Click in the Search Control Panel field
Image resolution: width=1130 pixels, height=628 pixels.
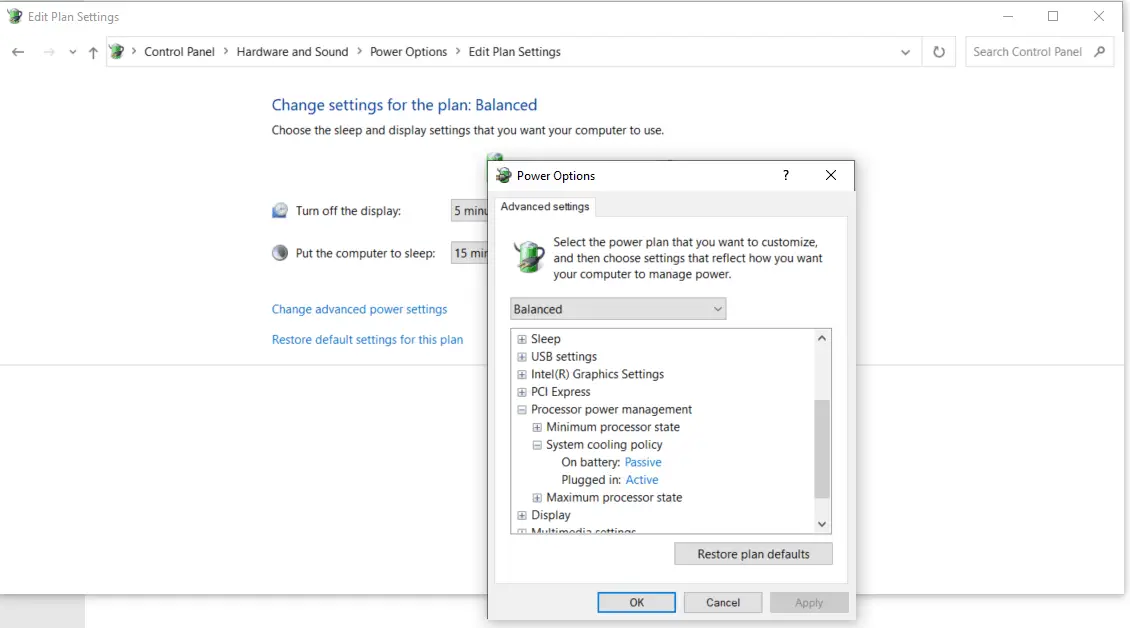coord(1028,52)
